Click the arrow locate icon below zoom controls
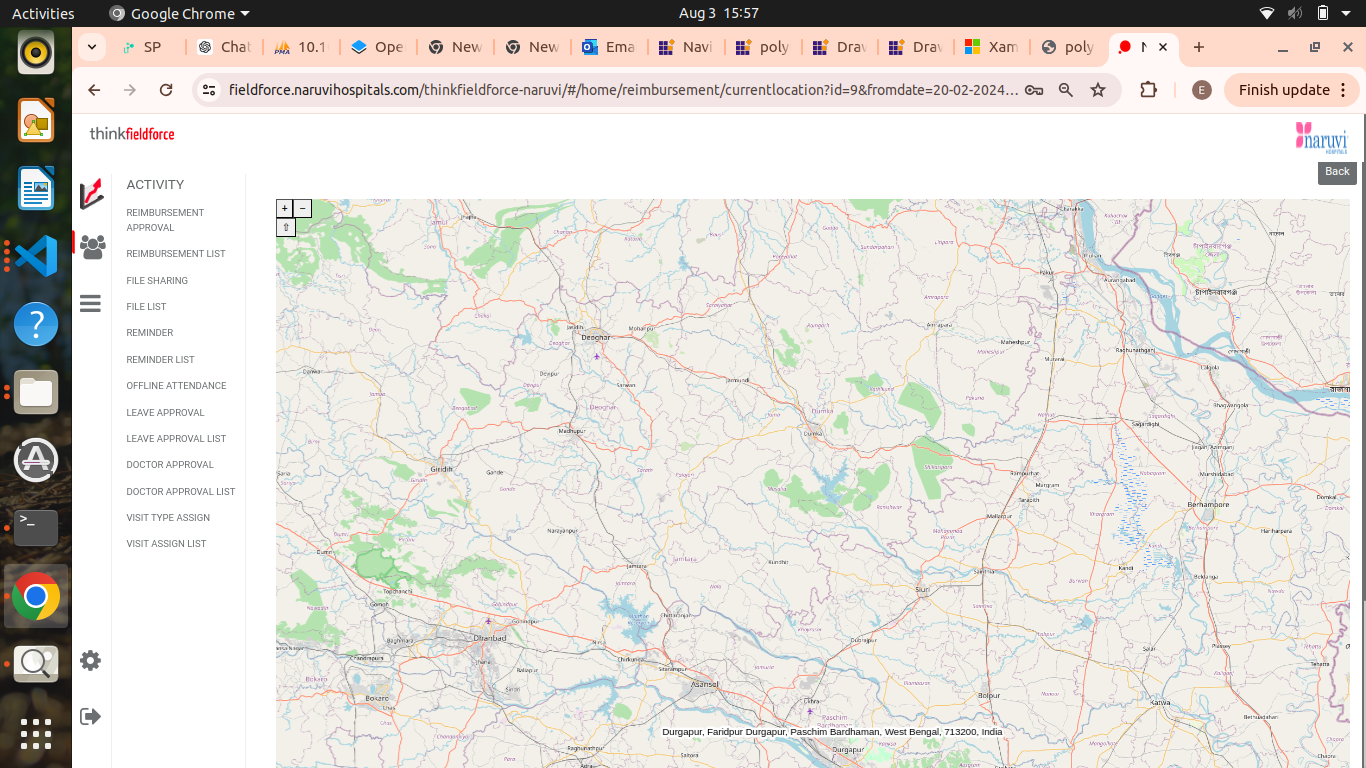The image size is (1366, 768). point(285,227)
